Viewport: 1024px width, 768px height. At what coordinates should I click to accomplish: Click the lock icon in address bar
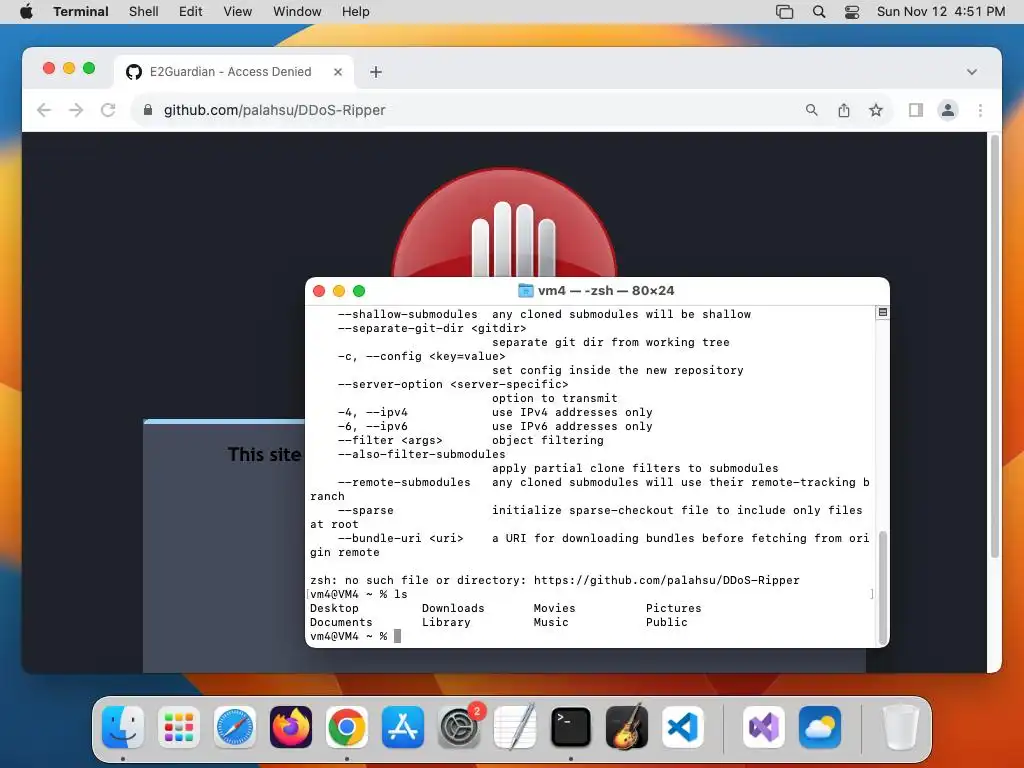click(x=148, y=110)
